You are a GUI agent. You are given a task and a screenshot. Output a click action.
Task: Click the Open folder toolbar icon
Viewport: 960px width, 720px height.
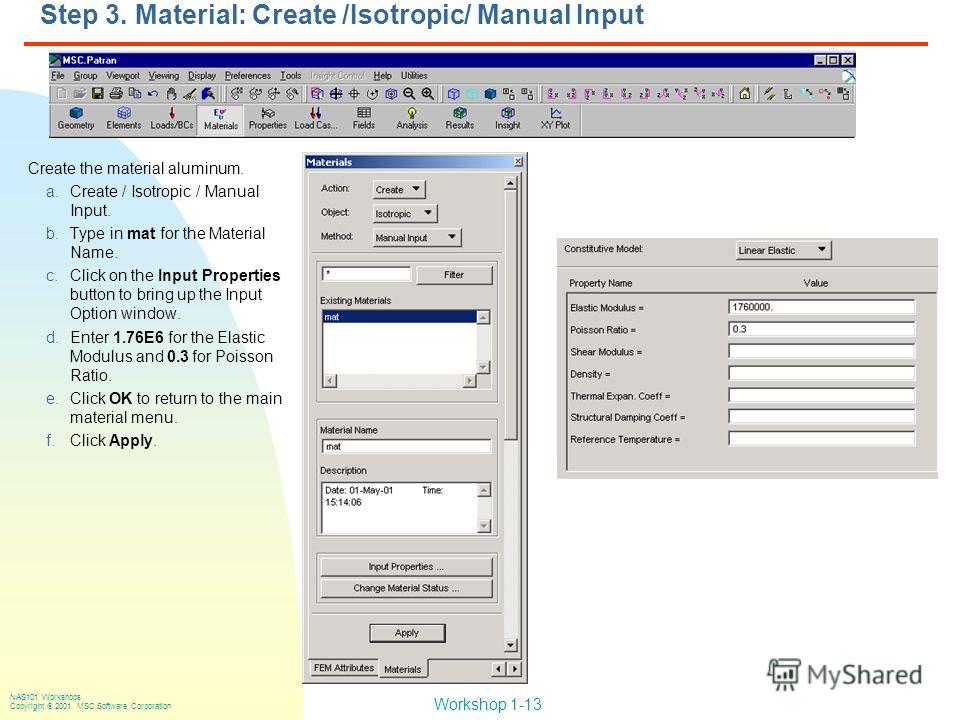(x=80, y=94)
